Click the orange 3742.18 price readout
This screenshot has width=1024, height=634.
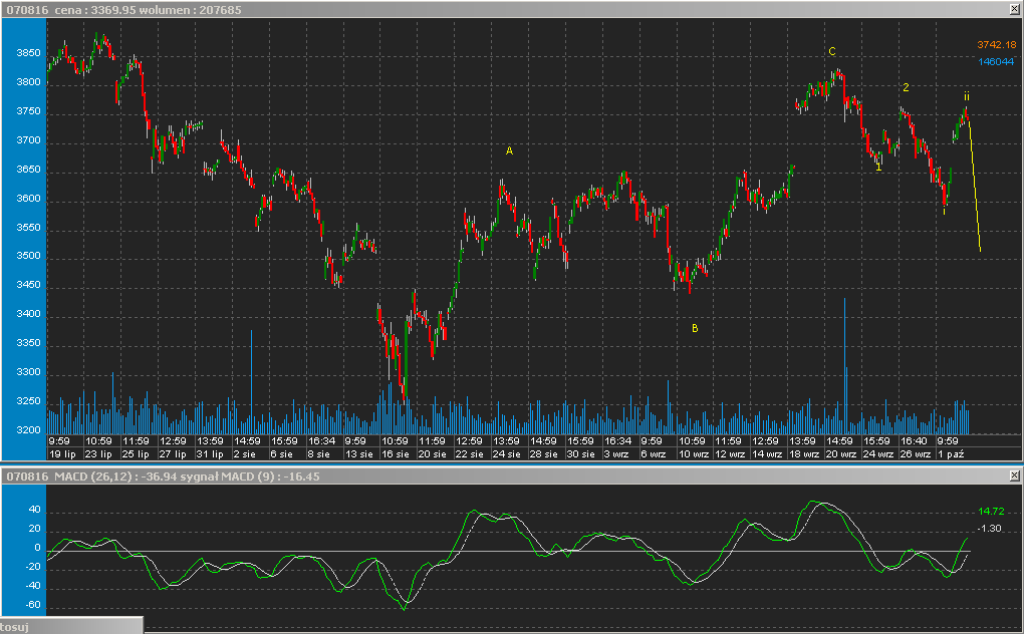coord(996,44)
